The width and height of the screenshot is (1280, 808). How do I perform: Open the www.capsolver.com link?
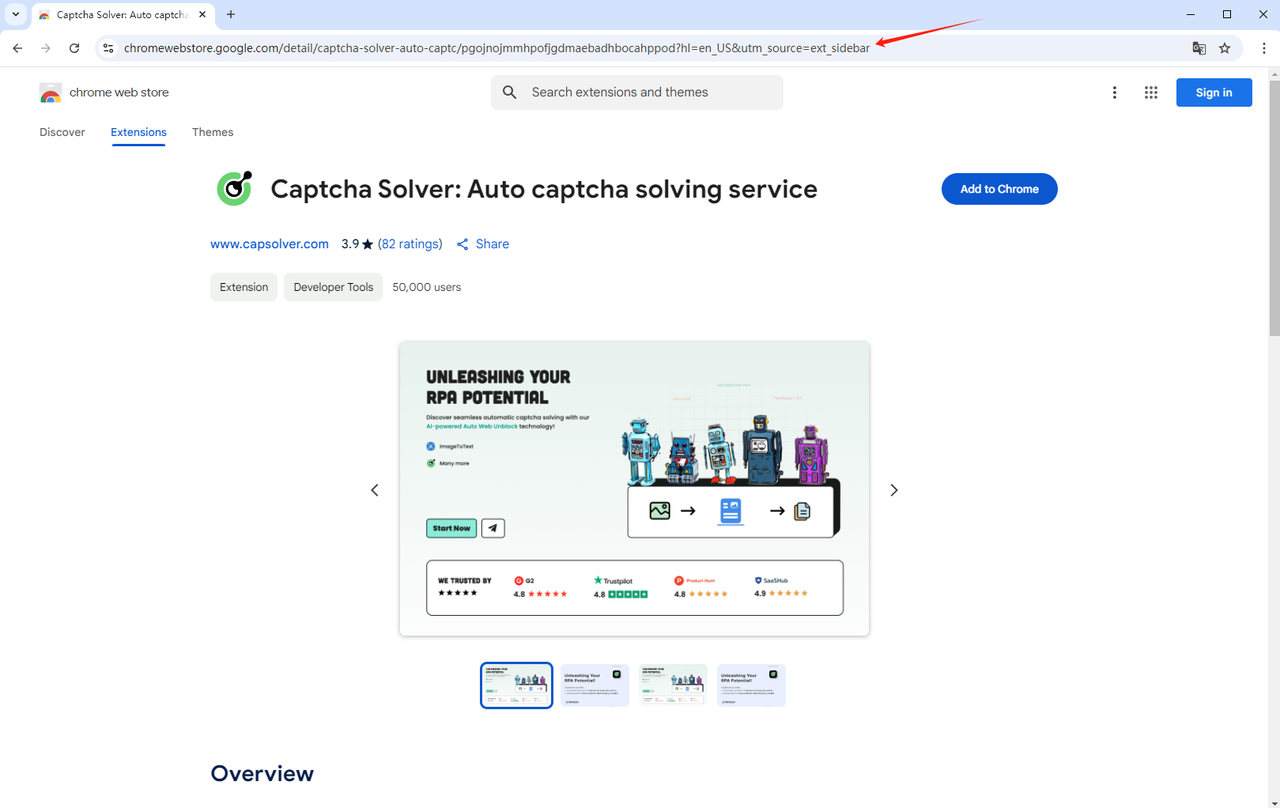(269, 244)
